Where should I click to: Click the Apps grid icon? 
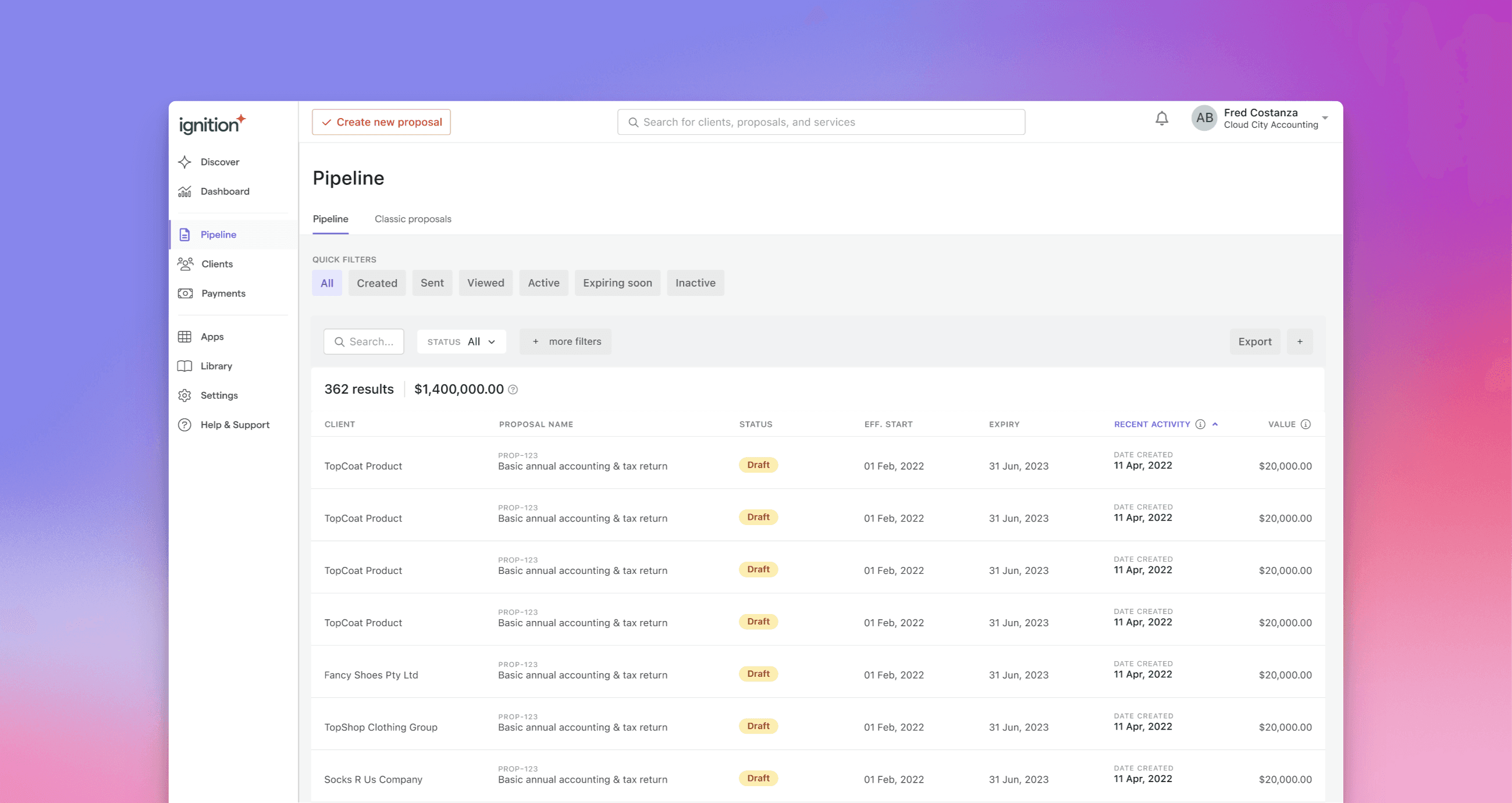pos(185,337)
